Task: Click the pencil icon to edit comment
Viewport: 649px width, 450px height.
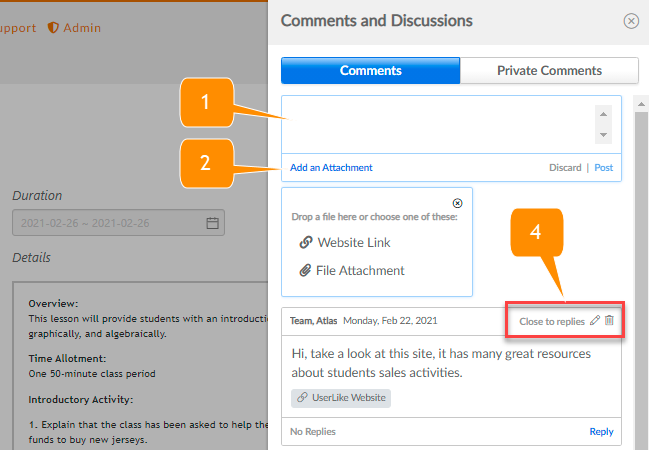Action: coord(595,321)
